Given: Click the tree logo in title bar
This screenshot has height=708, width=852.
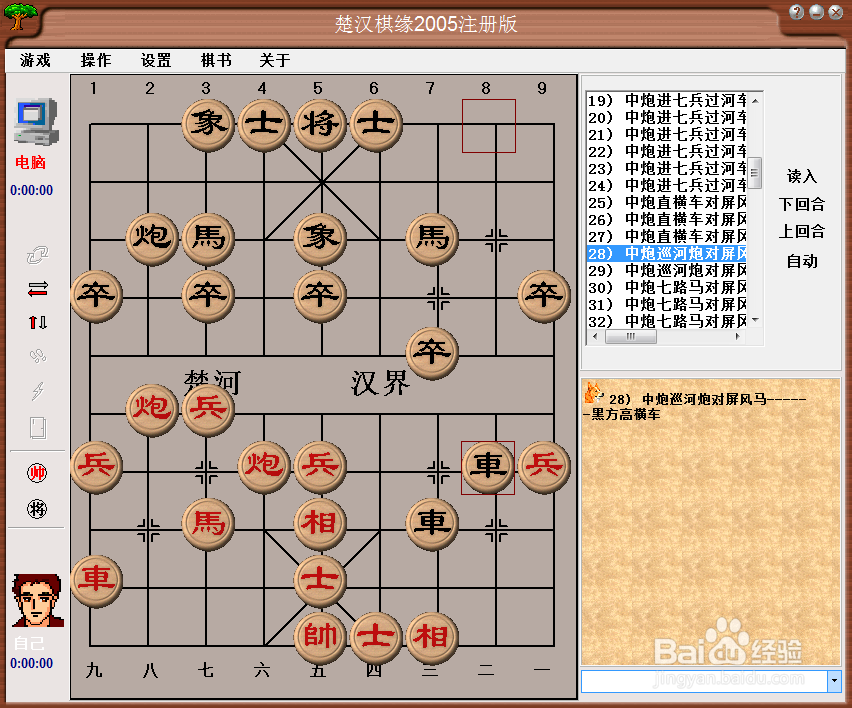Looking at the screenshot, I should 20,16.
